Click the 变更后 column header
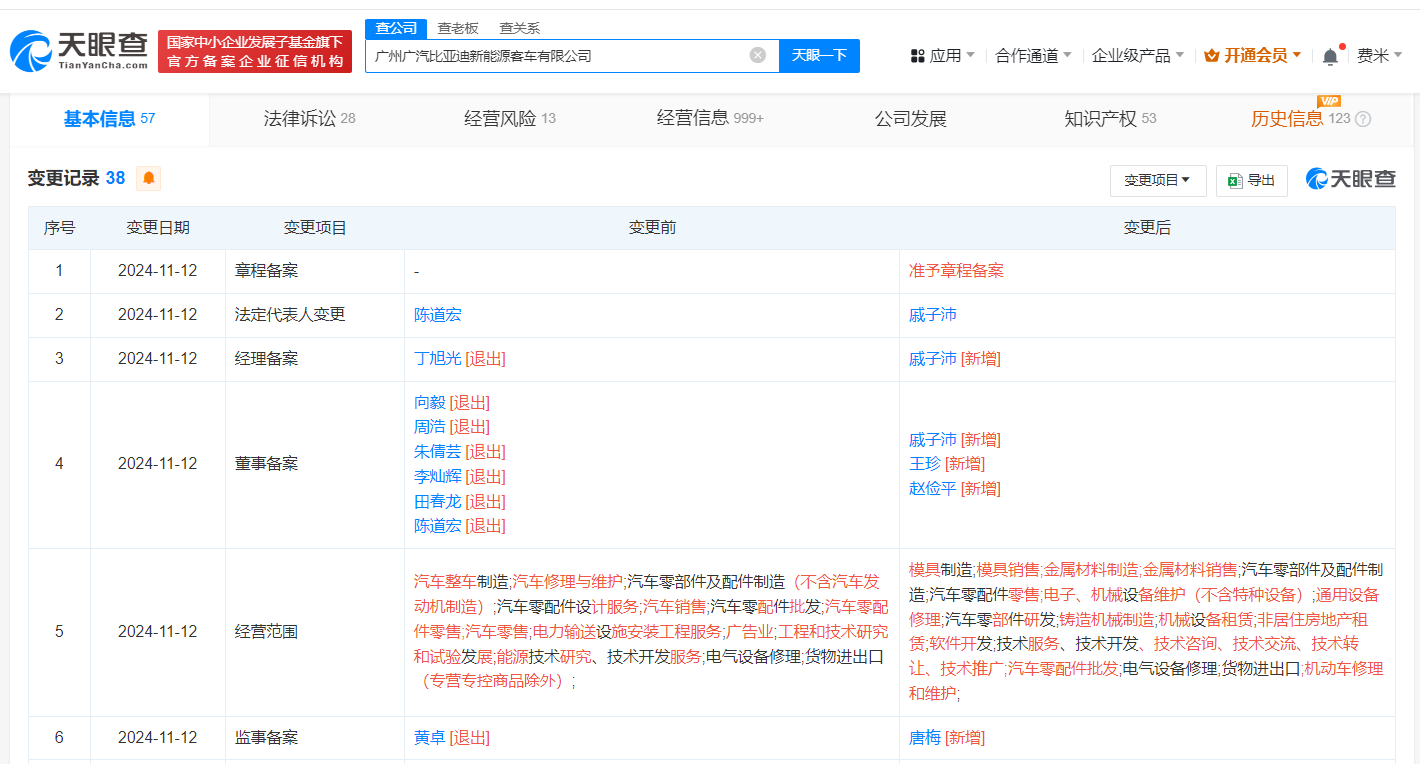 [x=1147, y=228]
